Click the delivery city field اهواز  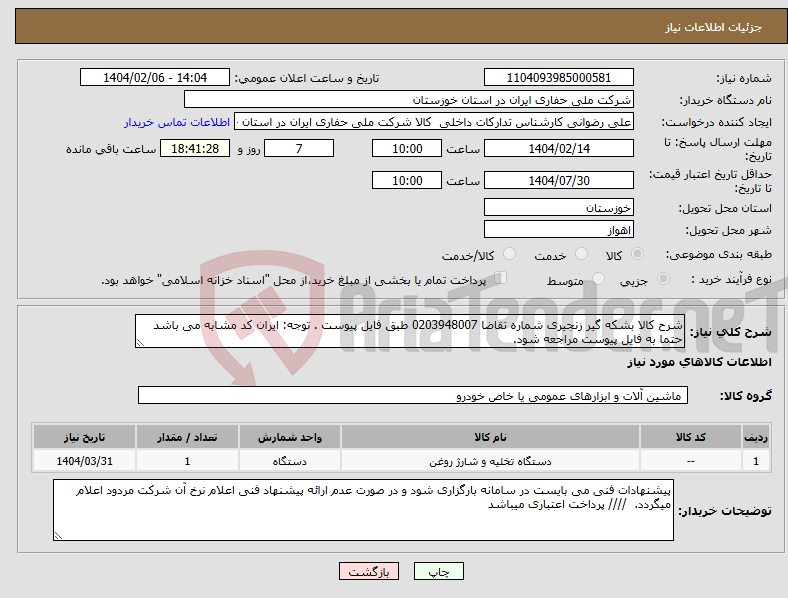[558, 229]
